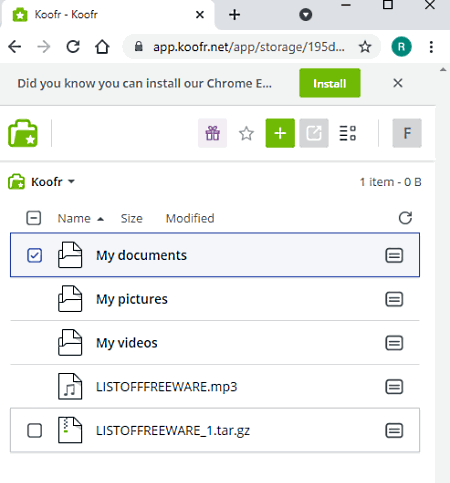Click the Koofr logo in the app header
The width and height of the screenshot is (450, 483).
pyautogui.click(x=23, y=133)
